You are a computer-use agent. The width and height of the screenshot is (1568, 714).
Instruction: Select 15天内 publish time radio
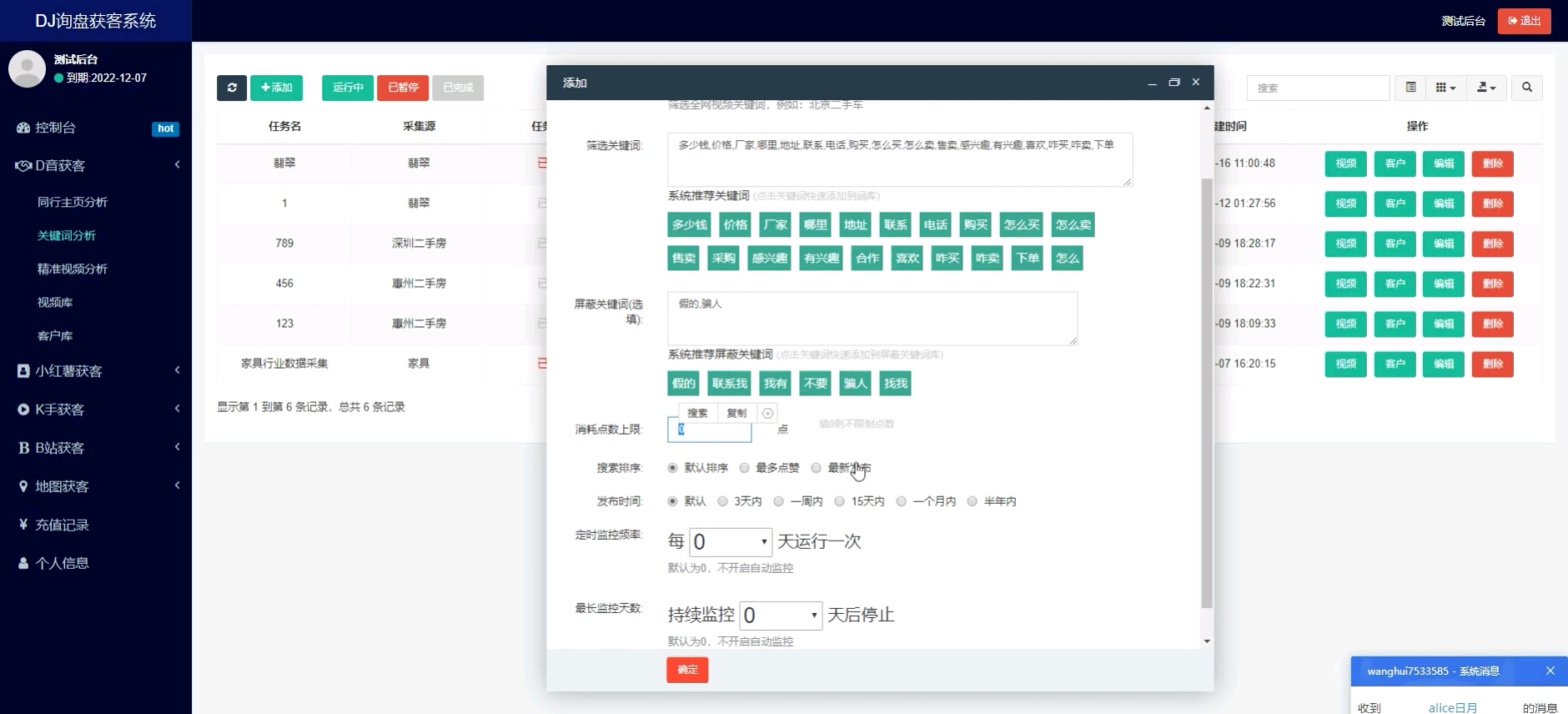(x=839, y=501)
